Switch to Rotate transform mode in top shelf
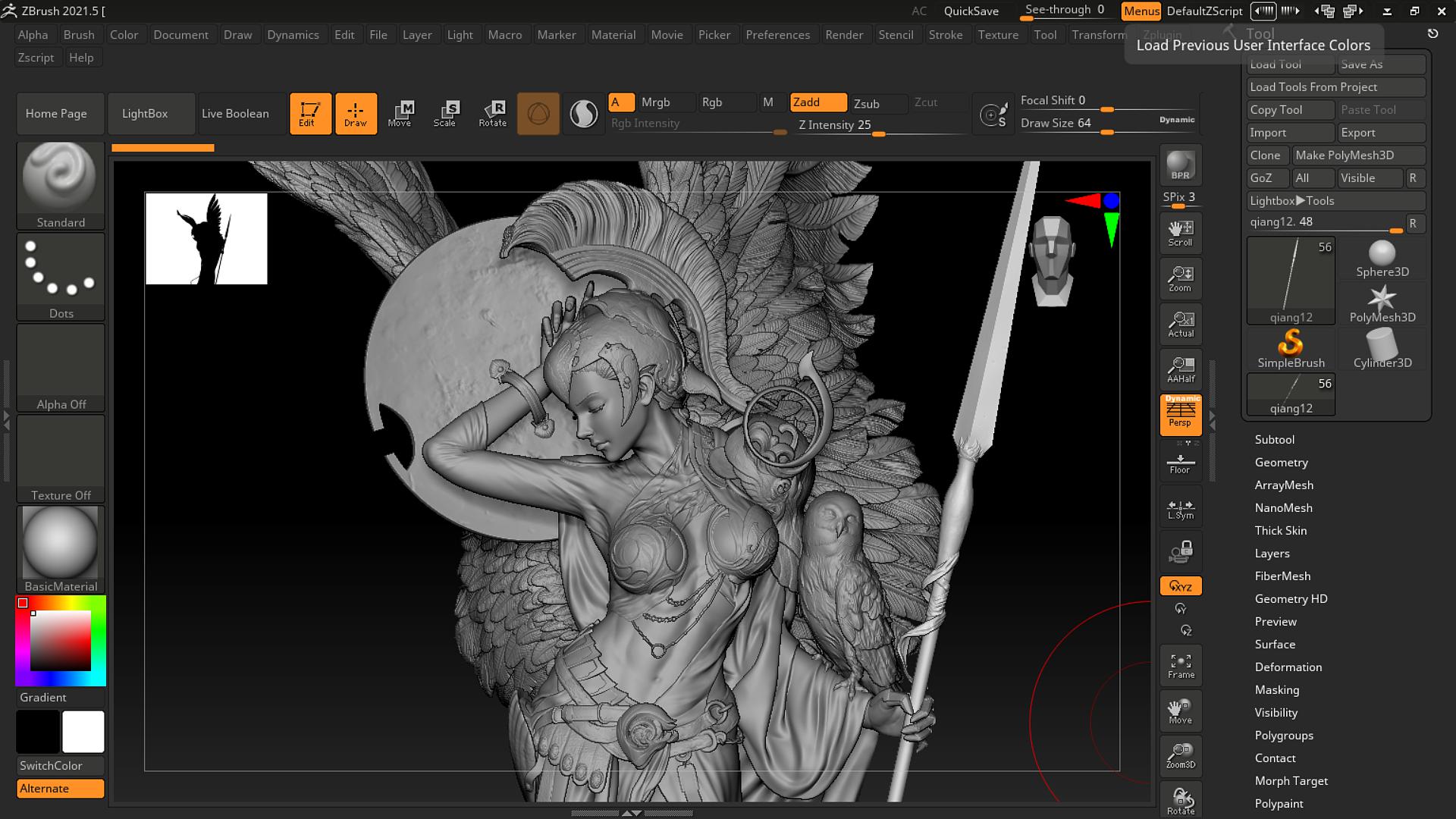 [492, 114]
